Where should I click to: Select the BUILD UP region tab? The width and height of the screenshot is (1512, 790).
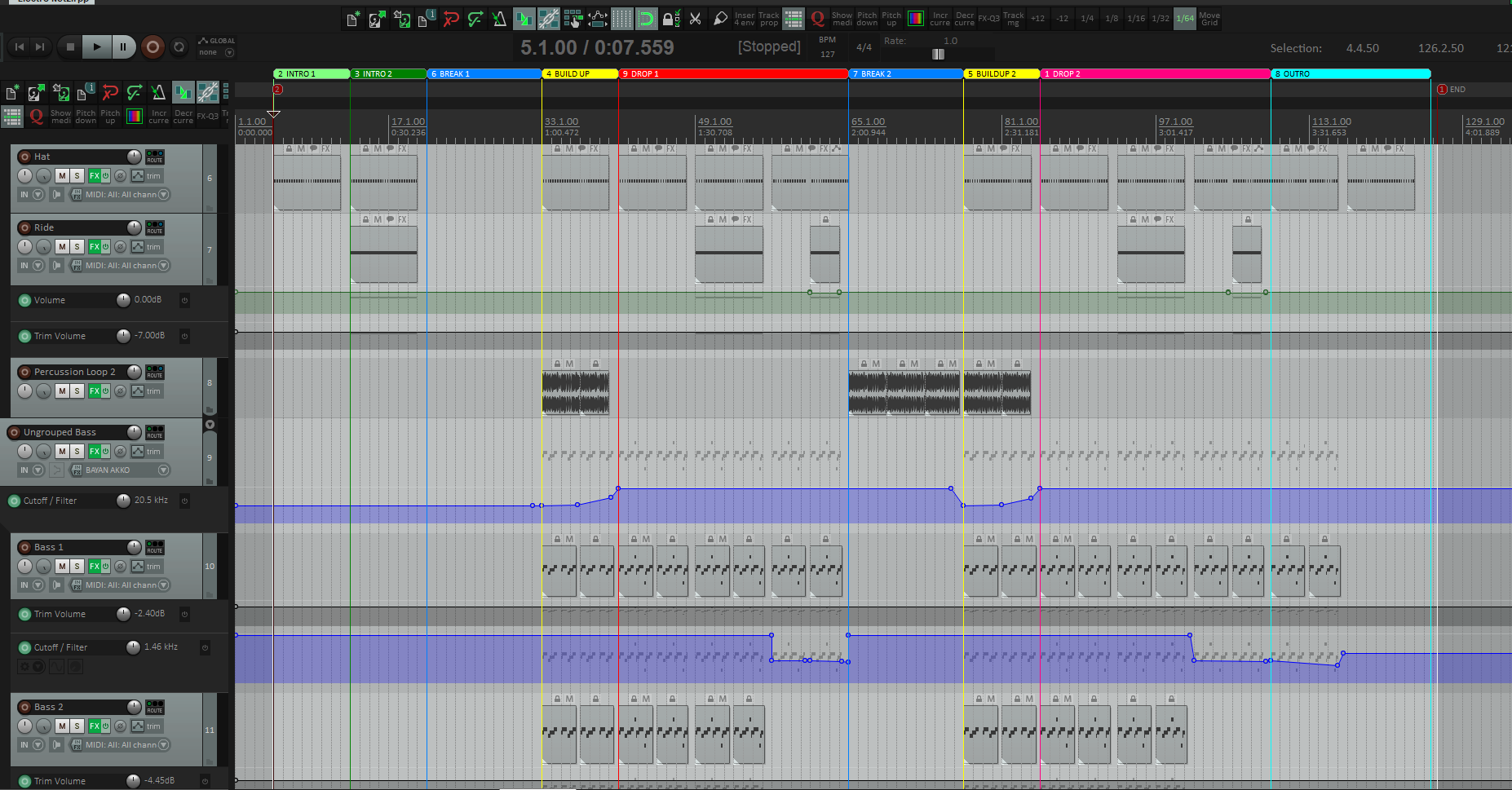pyautogui.click(x=580, y=74)
